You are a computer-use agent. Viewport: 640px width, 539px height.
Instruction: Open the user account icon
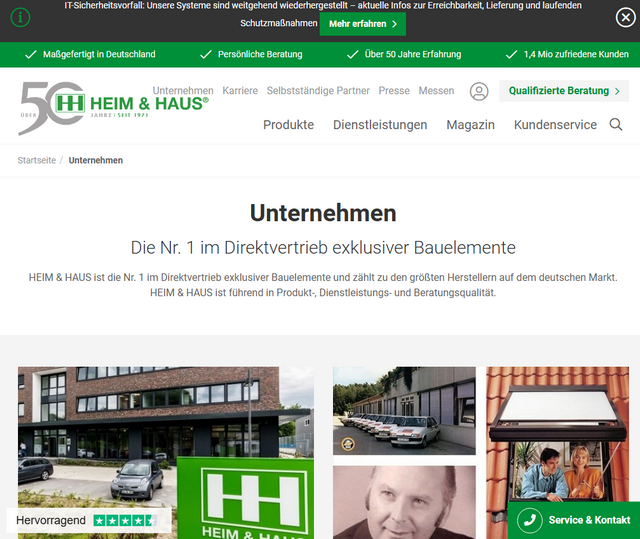[479, 91]
